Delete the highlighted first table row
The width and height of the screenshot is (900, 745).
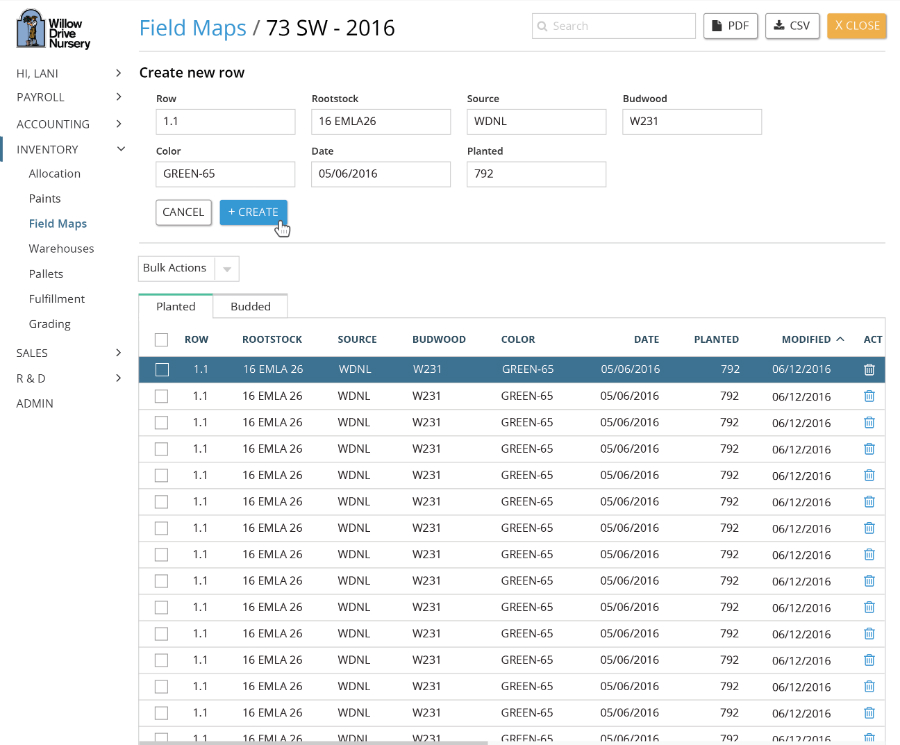pos(868,370)
